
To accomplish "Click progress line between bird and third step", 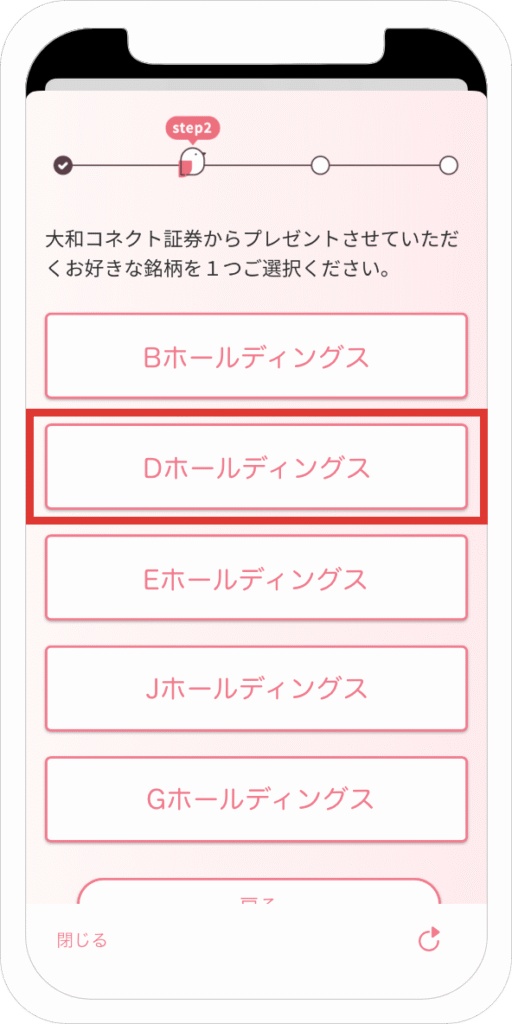I will tap(259, 166).
